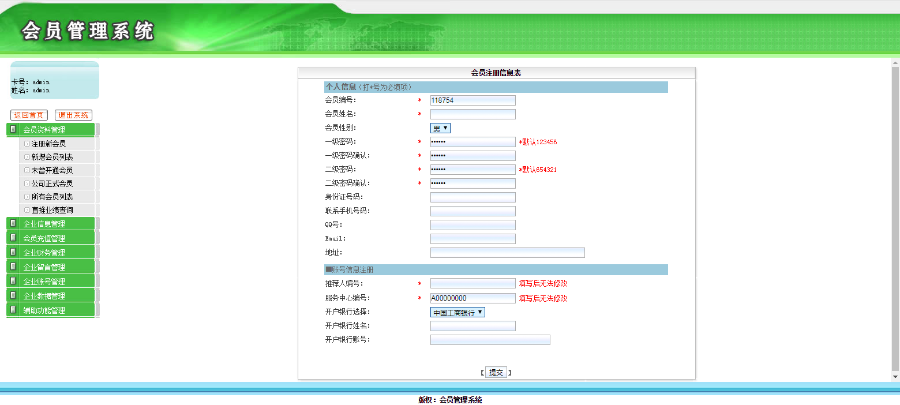The height and width of the screenshot is (405, 900).
Task: Click the 会员管理系统 header title
Action: click(x=88, y=31)
